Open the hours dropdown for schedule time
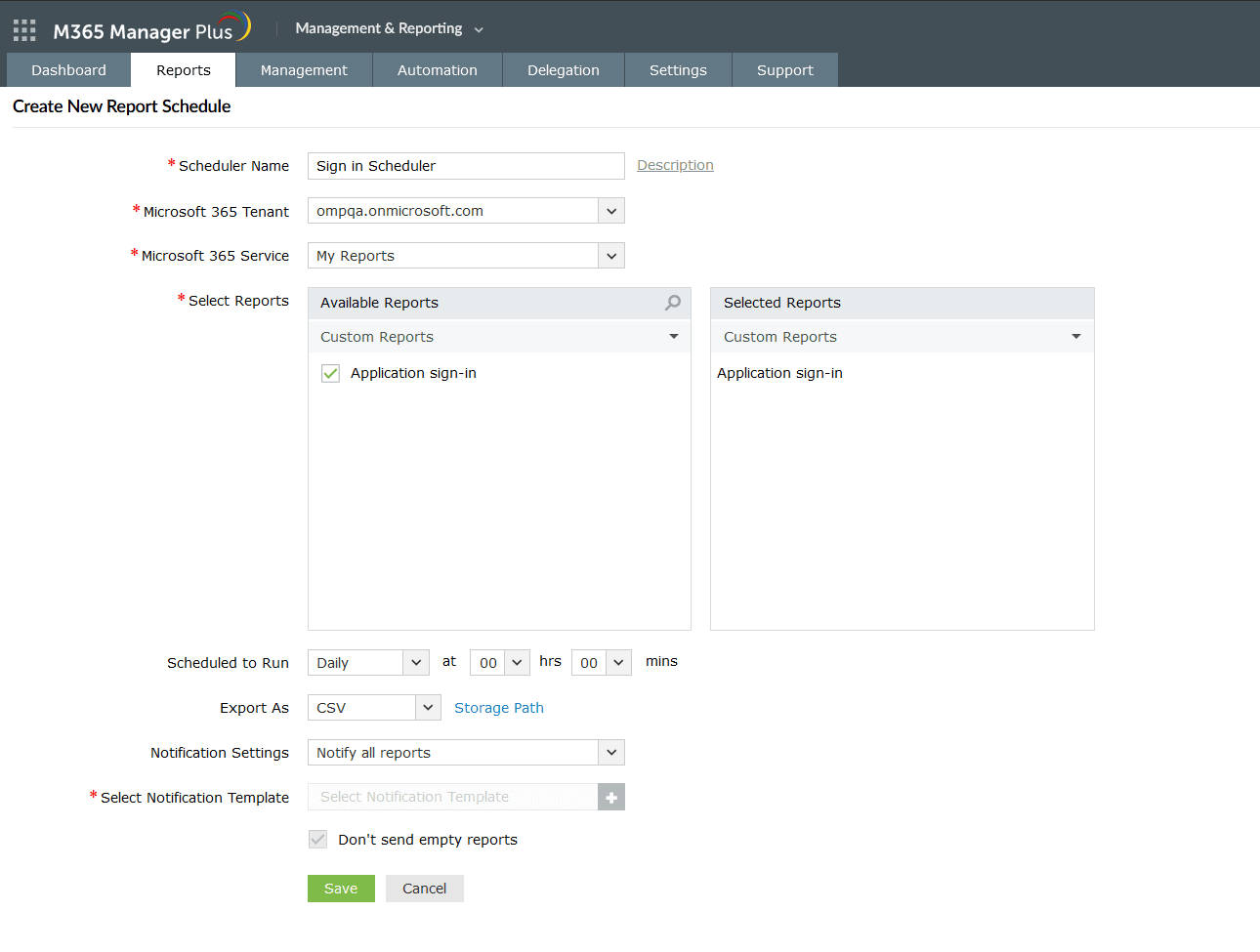 [500, 663]
